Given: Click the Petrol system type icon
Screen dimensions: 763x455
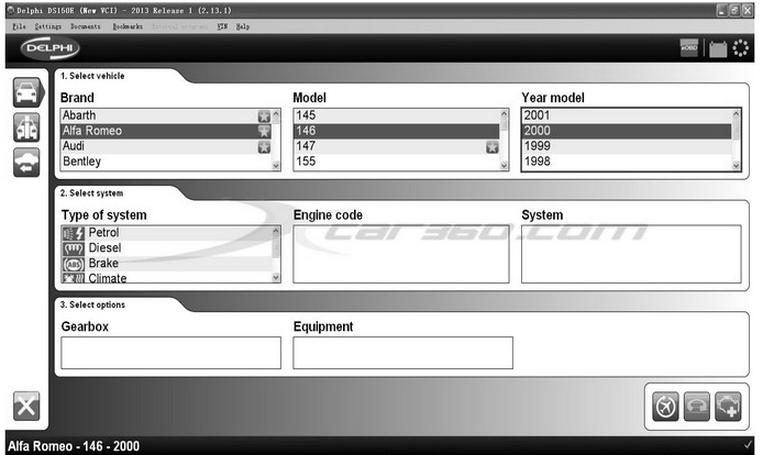Looking at the screenshot, I should (x=73, y=233).
